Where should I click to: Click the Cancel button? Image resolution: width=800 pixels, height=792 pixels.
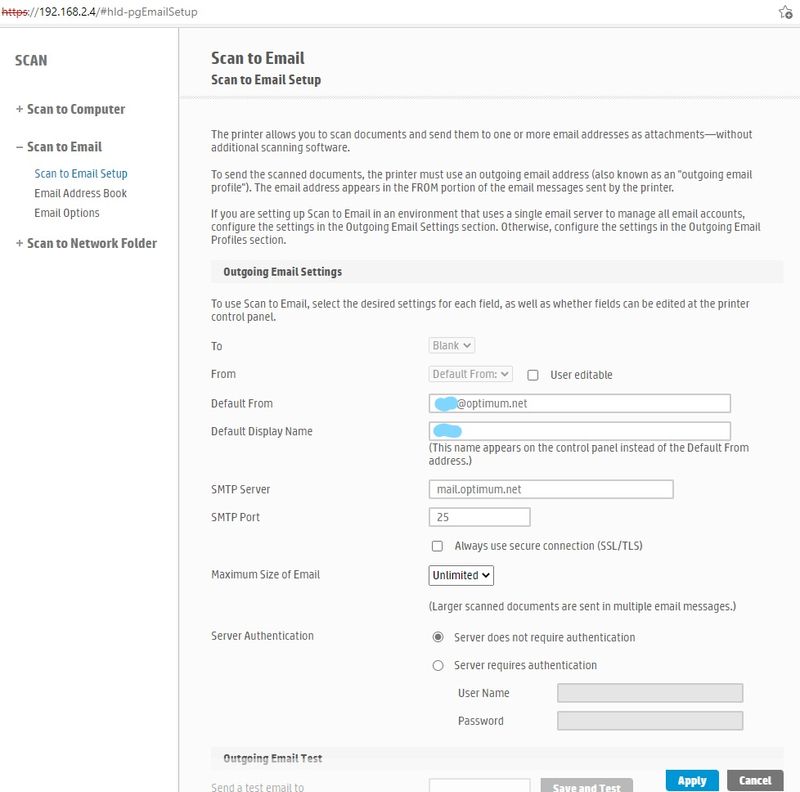coord(755,780)
